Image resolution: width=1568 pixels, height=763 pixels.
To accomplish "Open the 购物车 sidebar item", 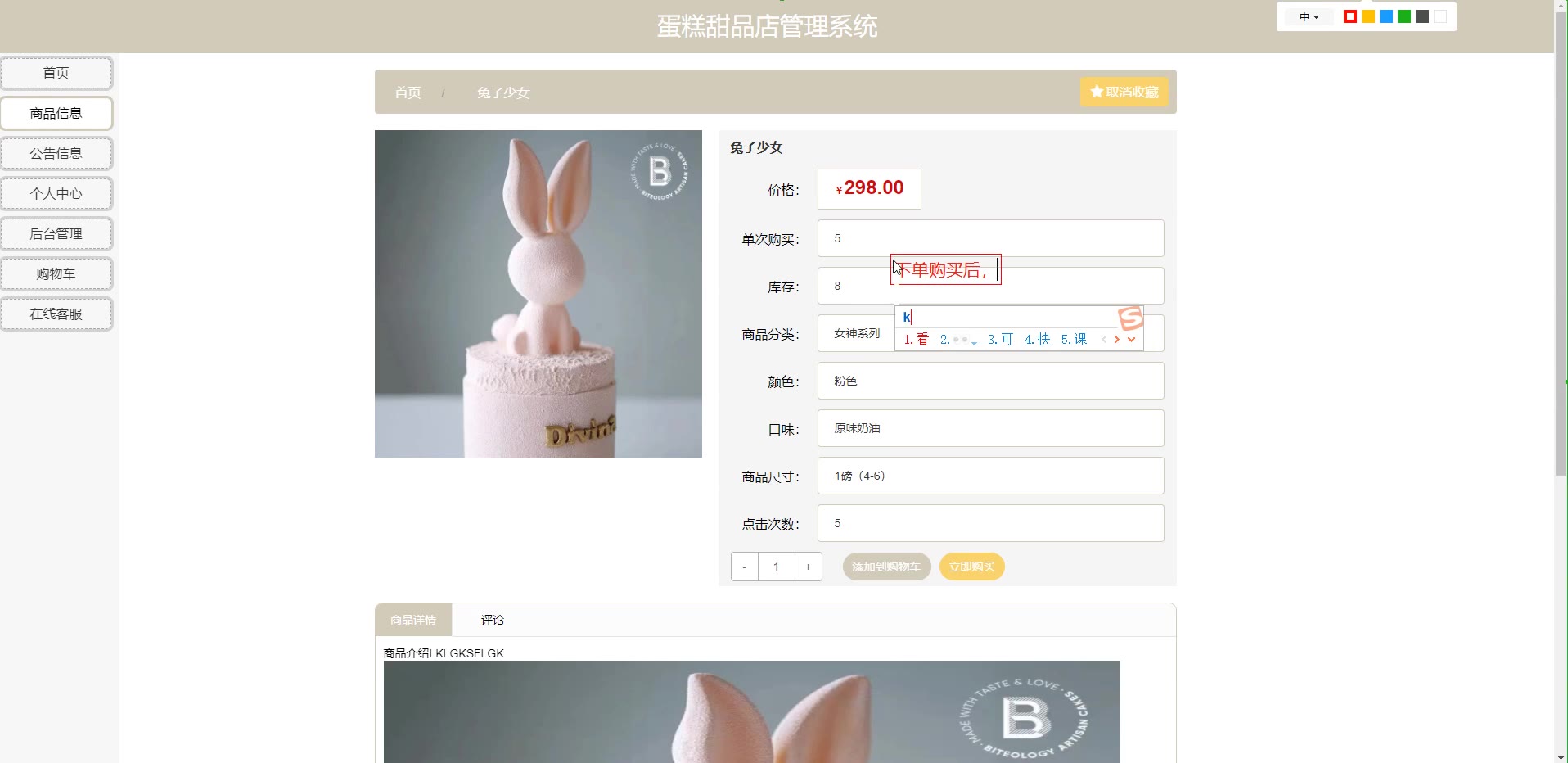I will 56,273.
